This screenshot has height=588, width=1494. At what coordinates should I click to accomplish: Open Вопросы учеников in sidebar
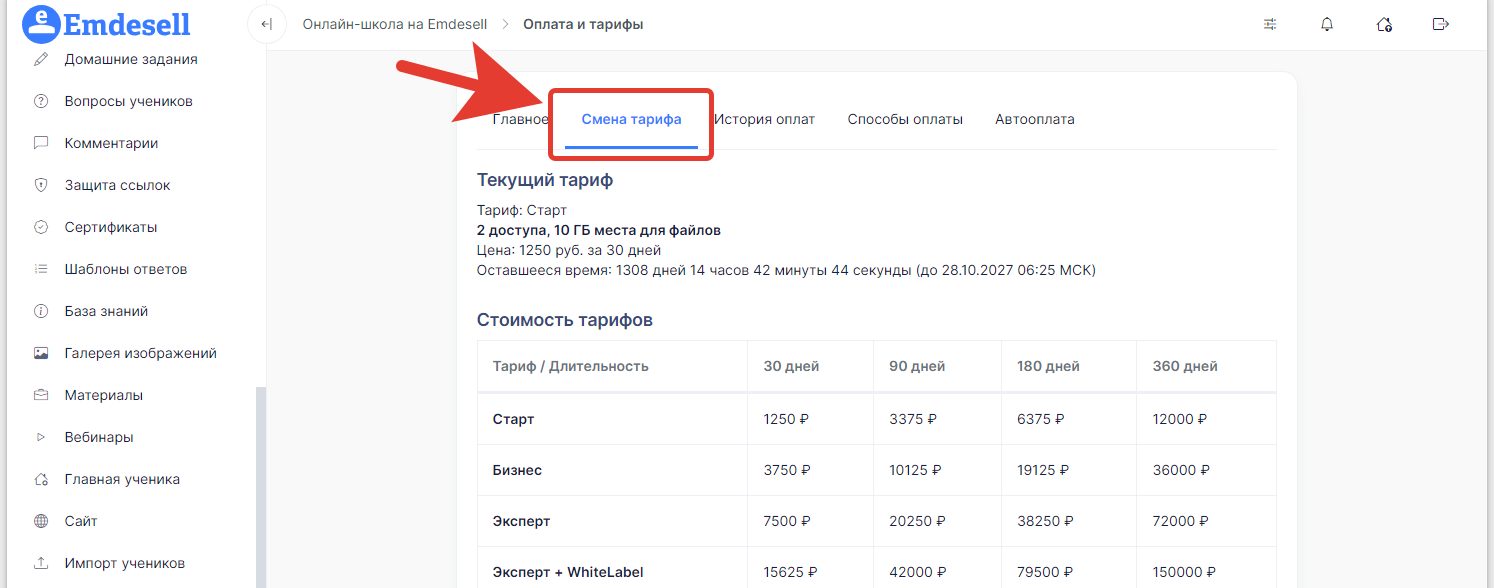pyautogui.click(x=128, y=102)
